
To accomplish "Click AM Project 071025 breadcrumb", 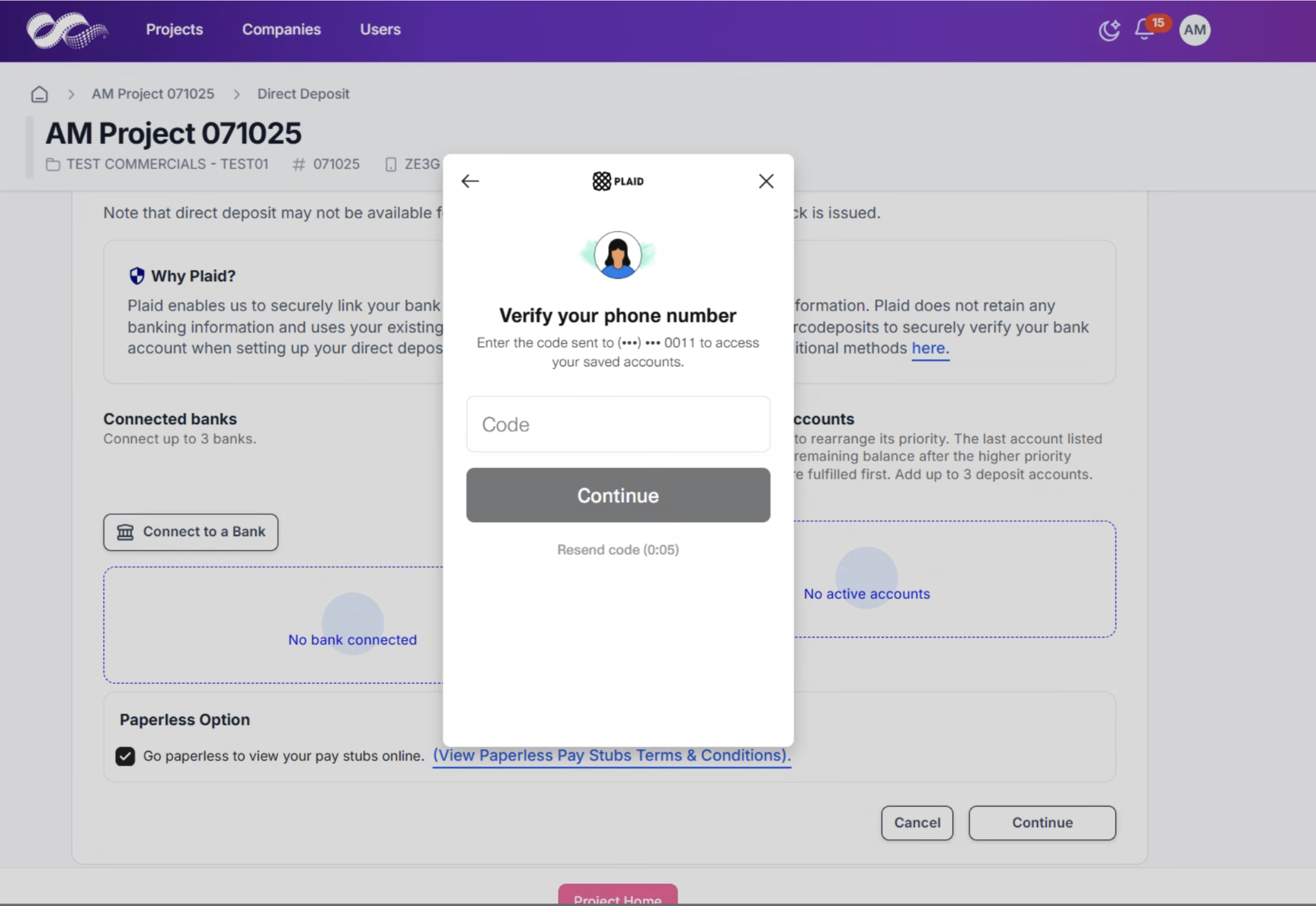I will (153, 94).
